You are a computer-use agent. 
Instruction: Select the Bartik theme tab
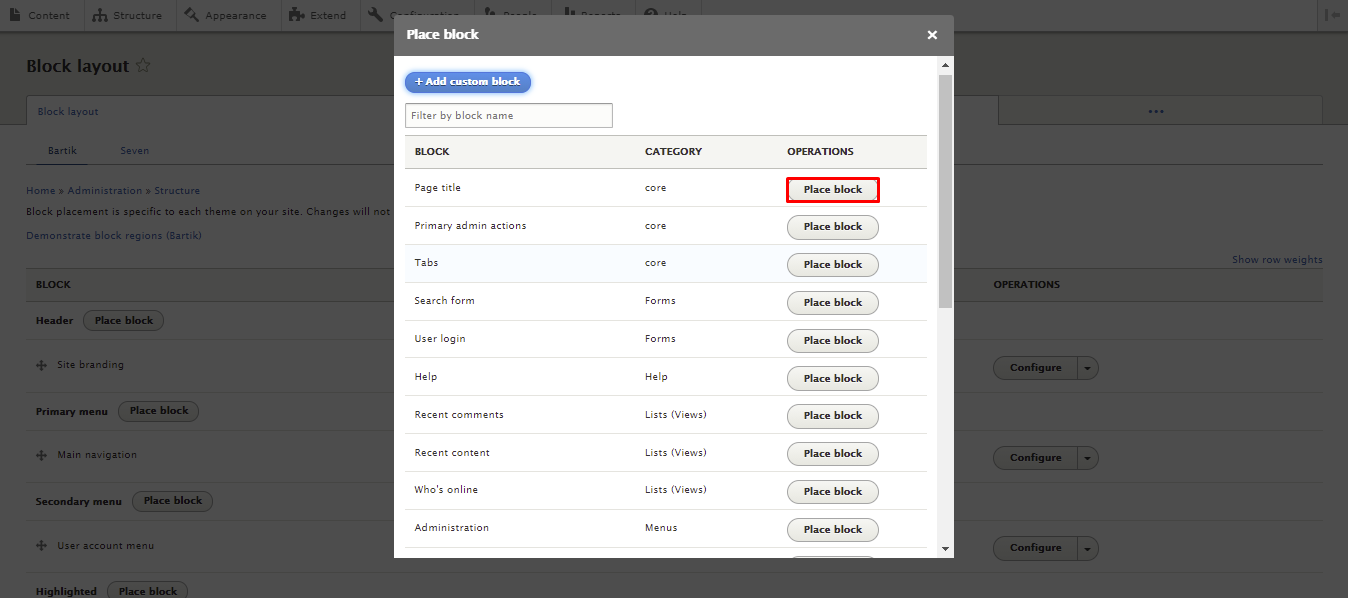(62, 150)
